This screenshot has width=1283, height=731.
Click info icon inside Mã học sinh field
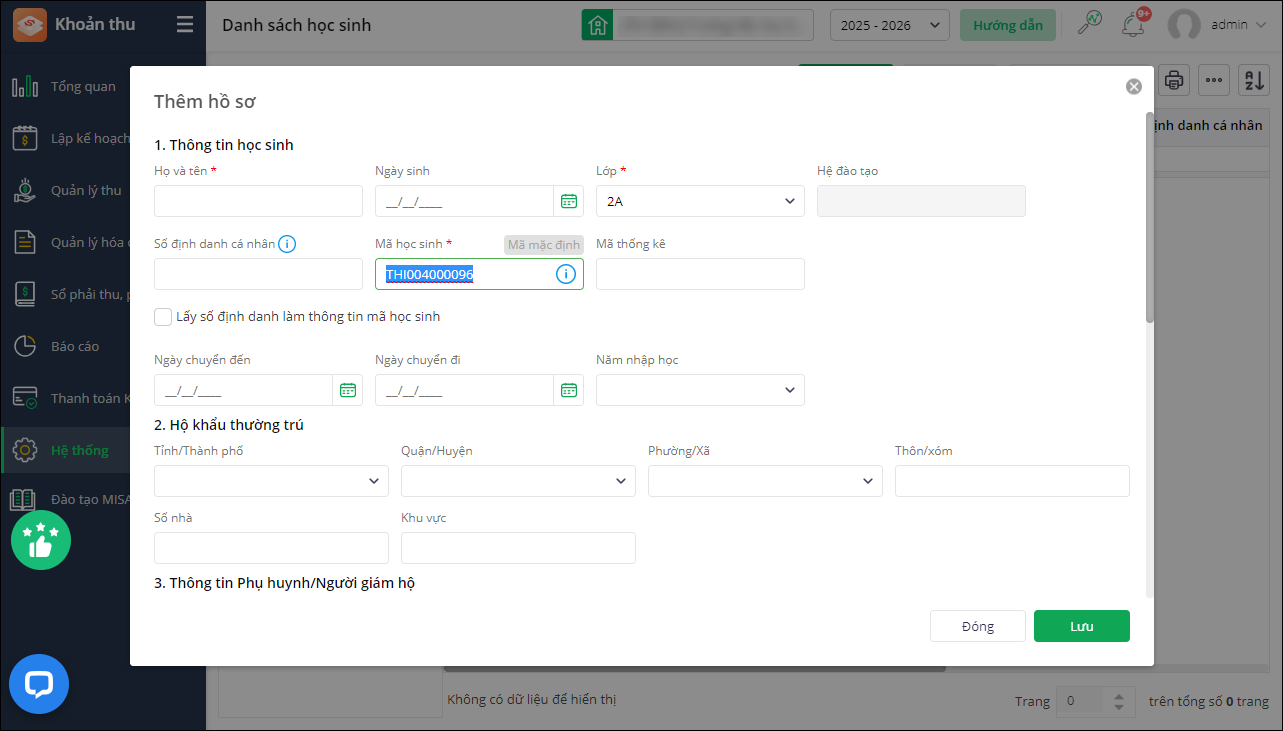(x=566, y=274)
